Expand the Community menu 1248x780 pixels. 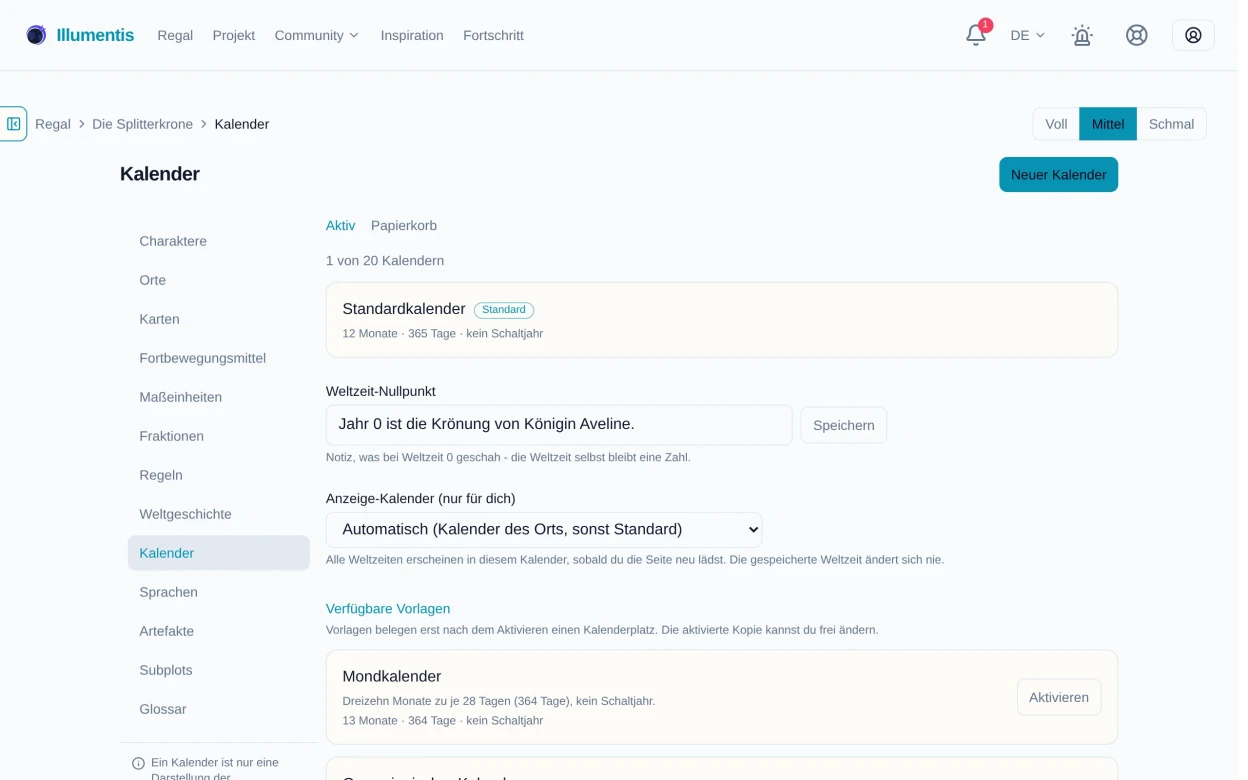coord(316,35)
